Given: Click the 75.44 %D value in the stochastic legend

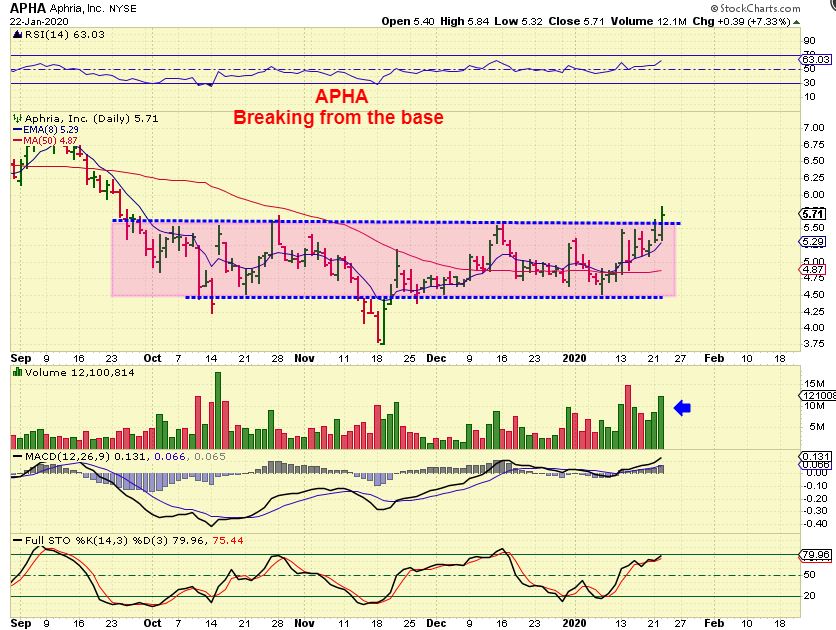Looking at the screenshot, I should pyautogui.click(x=228, y=540).
